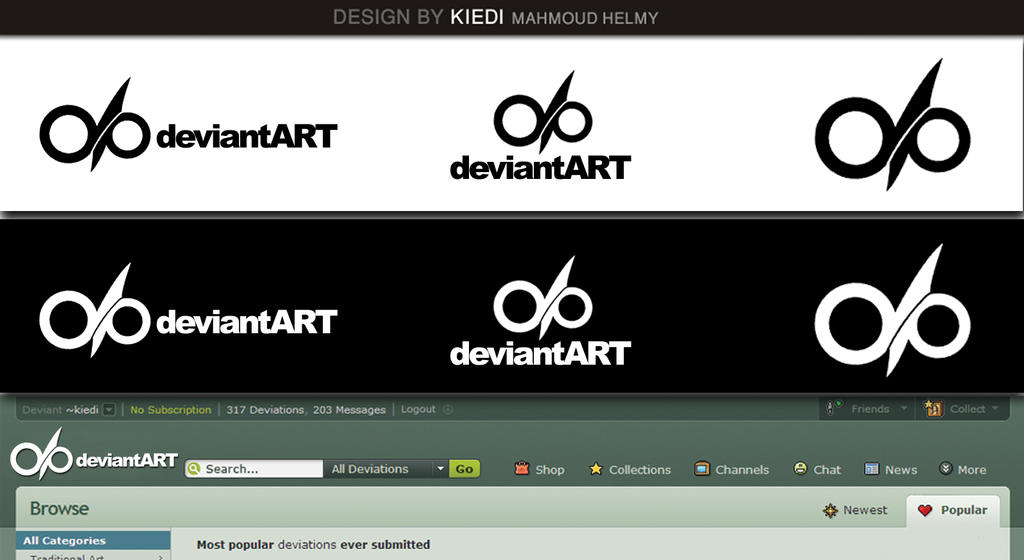Open the 317 Deviations link
This screenshot has height=560, width=1024.
tap(265, 410)
